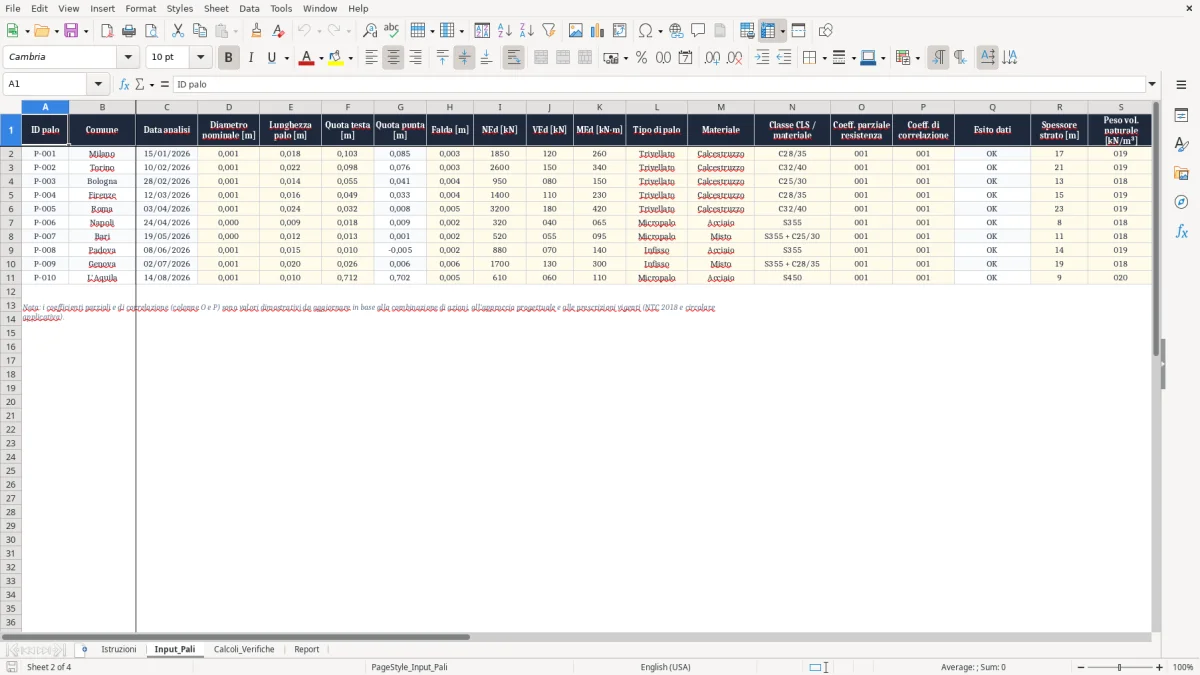Click the Spelling check icon
This screenshot has height=675, width=1200.
click(392, 31)
